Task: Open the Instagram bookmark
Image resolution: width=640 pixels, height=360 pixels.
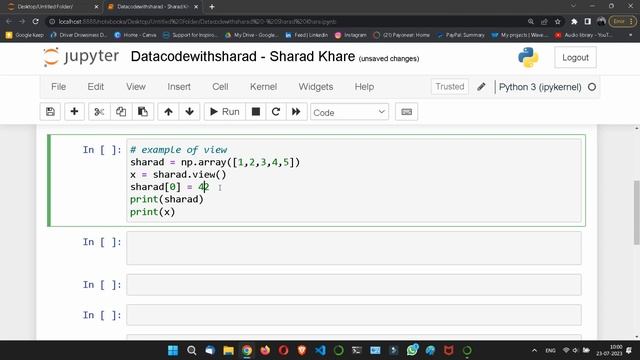Action: pyautogui.click(x=351, y=35)
